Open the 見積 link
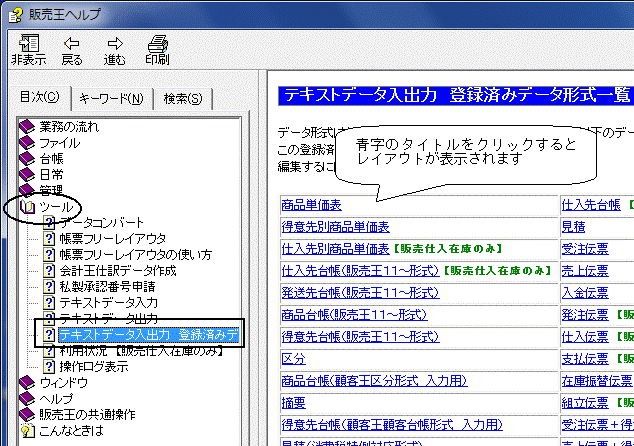 pyautogui.click(x=573, y=227)
